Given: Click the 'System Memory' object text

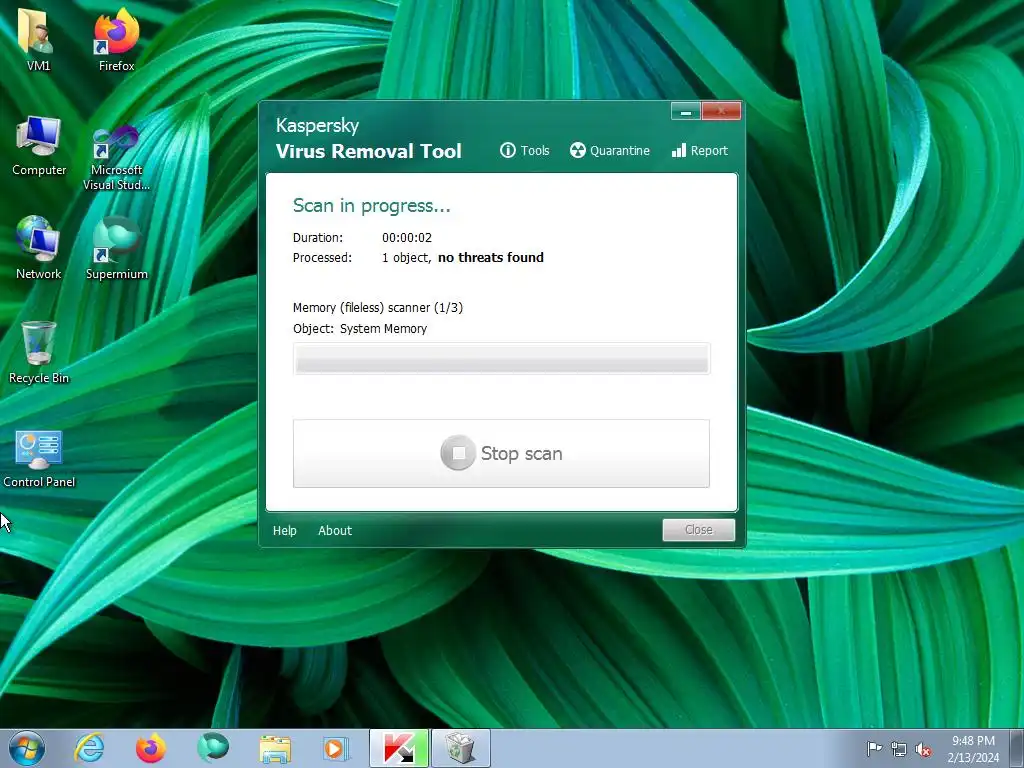Looking at the screenshot, I should pyautogui.click(x=383, y=328).
